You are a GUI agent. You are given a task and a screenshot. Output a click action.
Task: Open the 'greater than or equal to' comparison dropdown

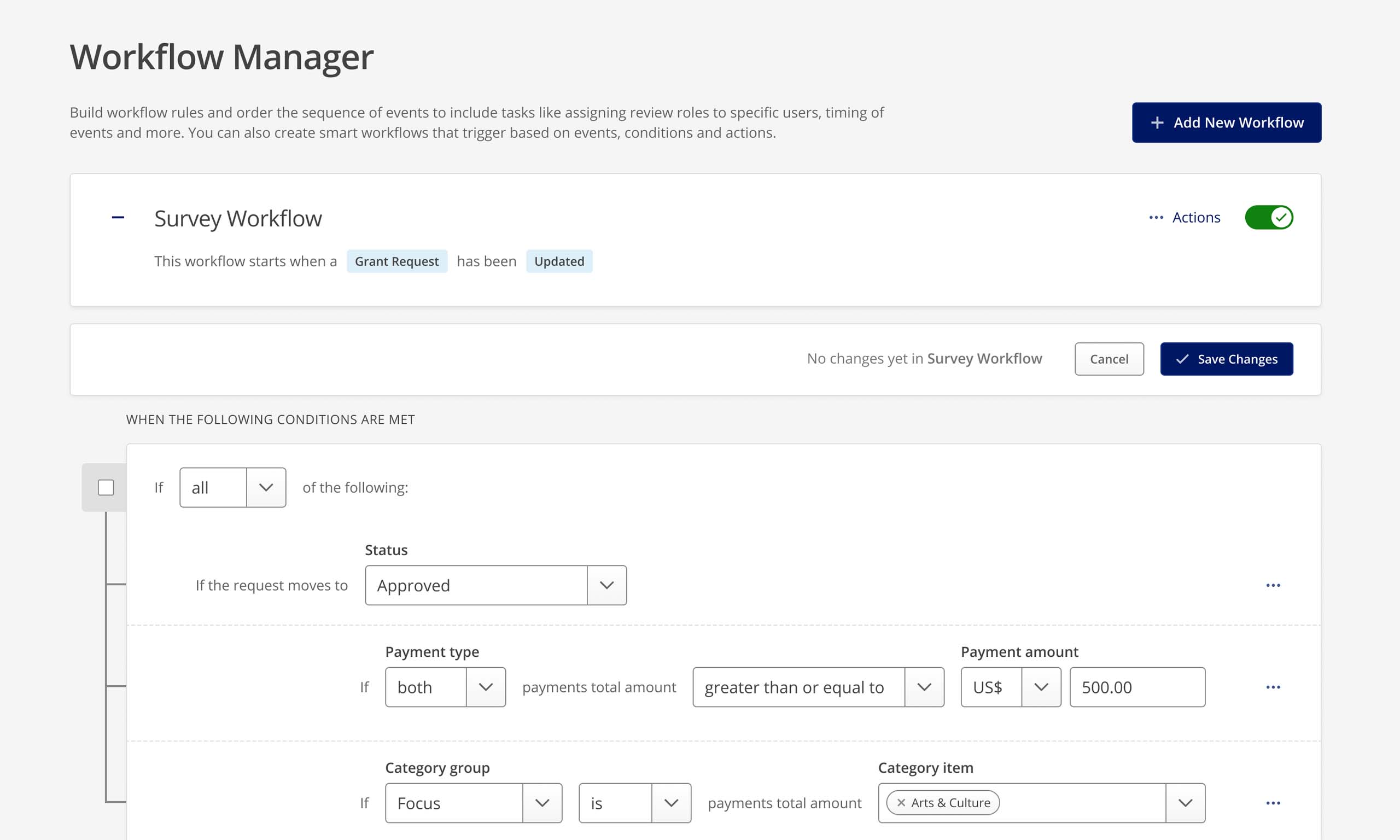pos(925,687)
